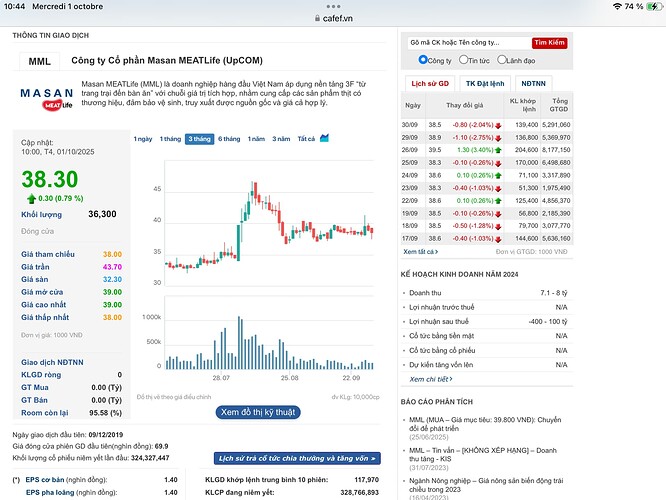Open the Xem chi tiết link
Screen dimensions: 666x500
(x=431, y=379)
